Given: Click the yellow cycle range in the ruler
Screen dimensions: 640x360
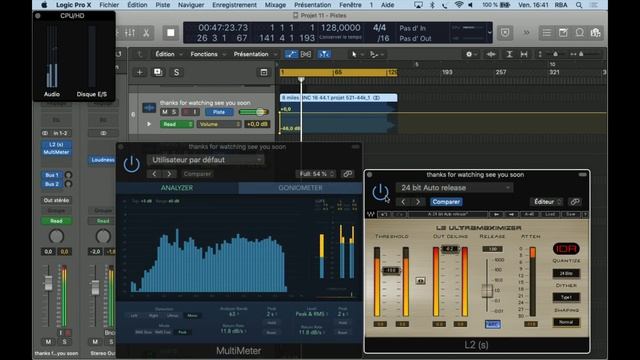Looking at the screenshot, I should (x=338, y=72).
